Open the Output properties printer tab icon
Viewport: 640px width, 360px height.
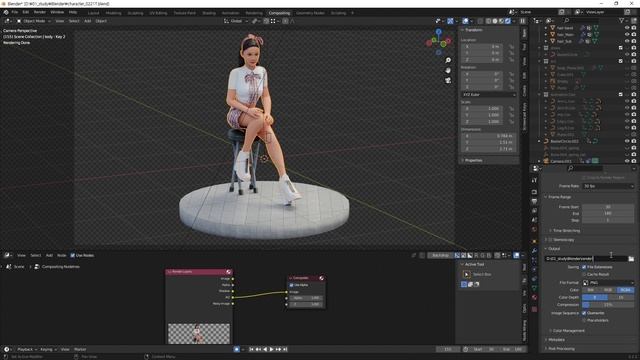(534, 201)
